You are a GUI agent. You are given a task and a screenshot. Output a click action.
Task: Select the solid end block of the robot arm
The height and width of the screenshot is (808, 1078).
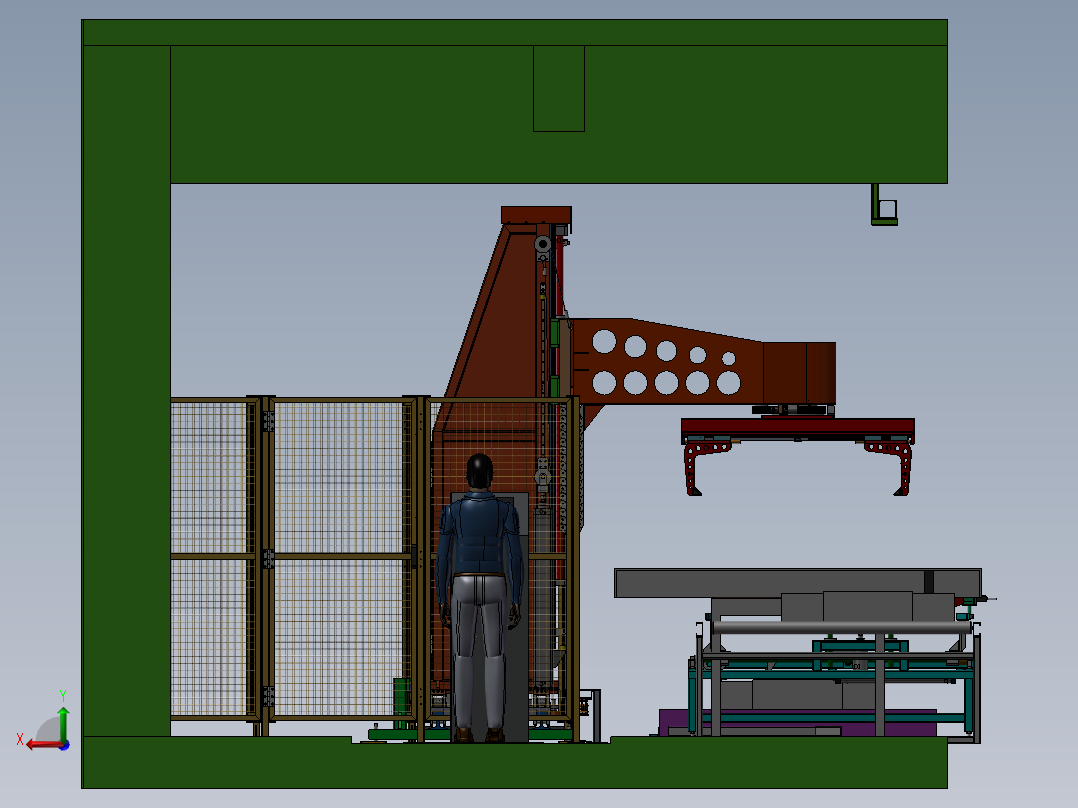[800, 373]
